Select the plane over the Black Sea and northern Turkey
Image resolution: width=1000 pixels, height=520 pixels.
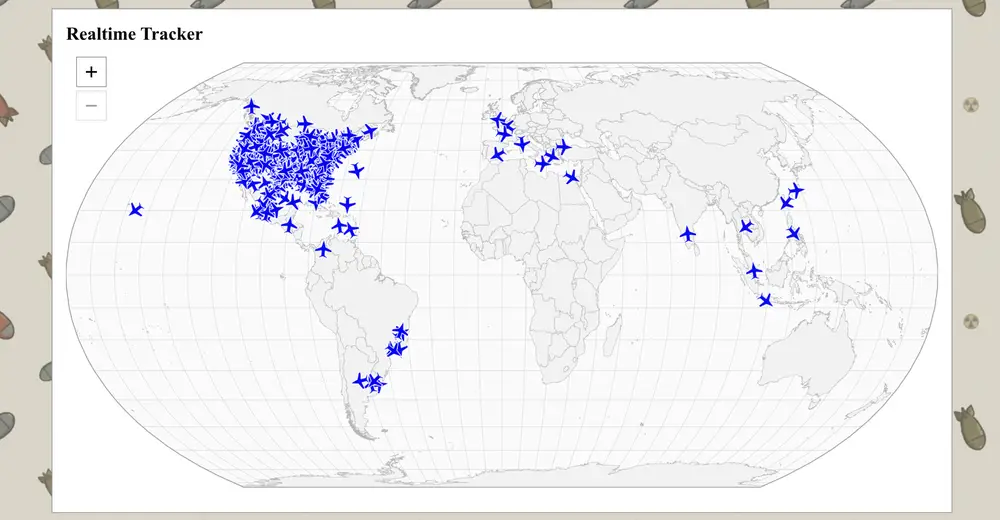click(x=563, y=147)
